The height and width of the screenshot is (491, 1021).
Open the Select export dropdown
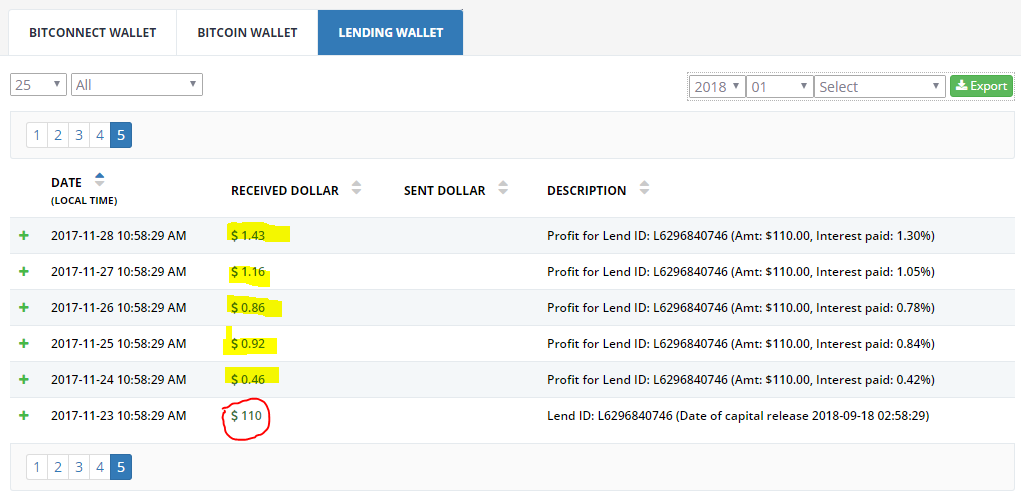coord(880,87)
